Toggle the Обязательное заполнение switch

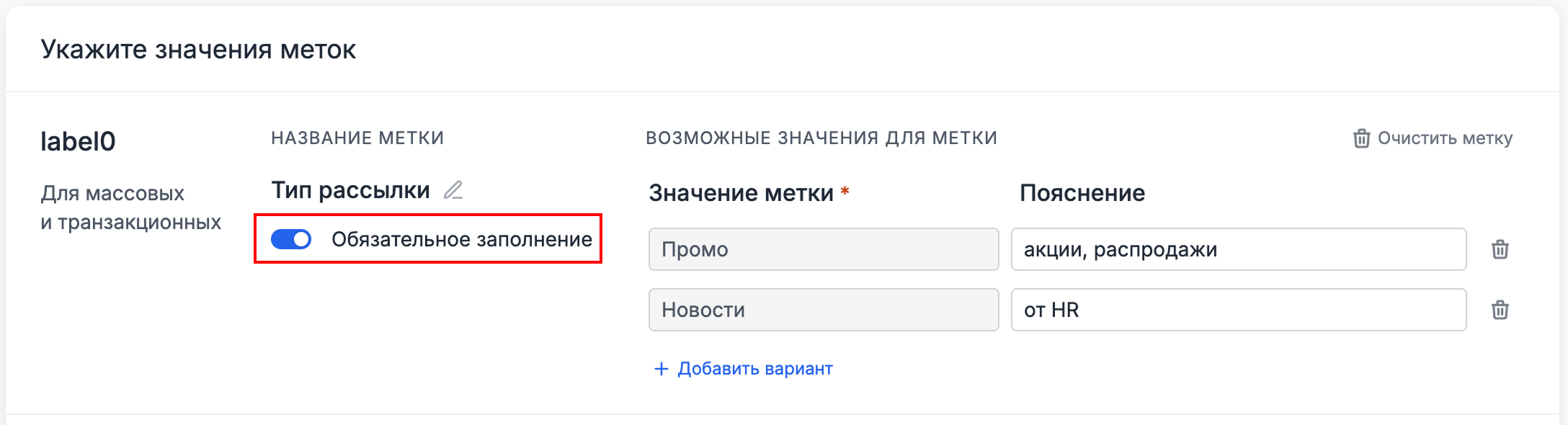[291, 239]
